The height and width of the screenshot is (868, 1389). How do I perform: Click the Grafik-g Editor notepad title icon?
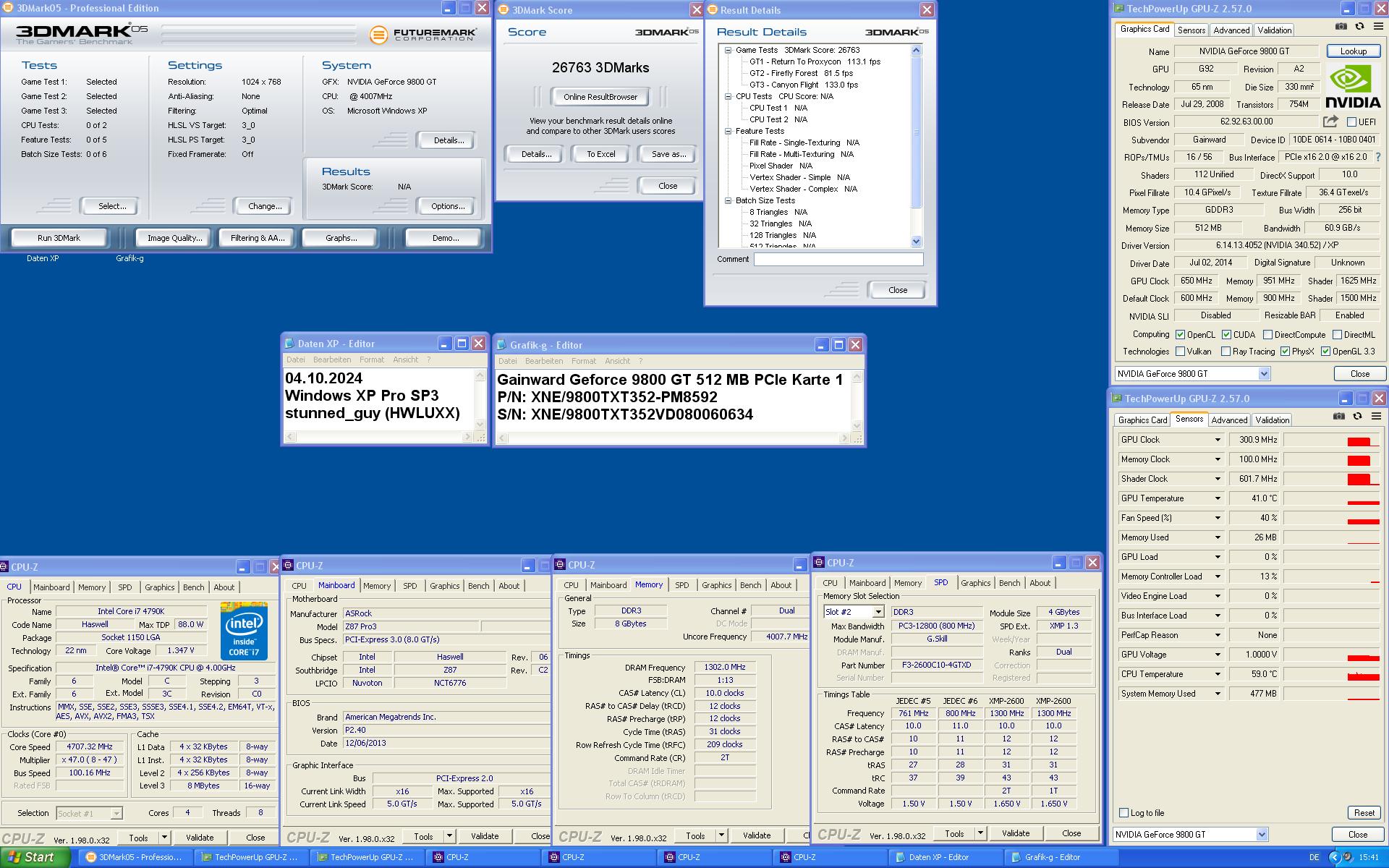(502, 345)
